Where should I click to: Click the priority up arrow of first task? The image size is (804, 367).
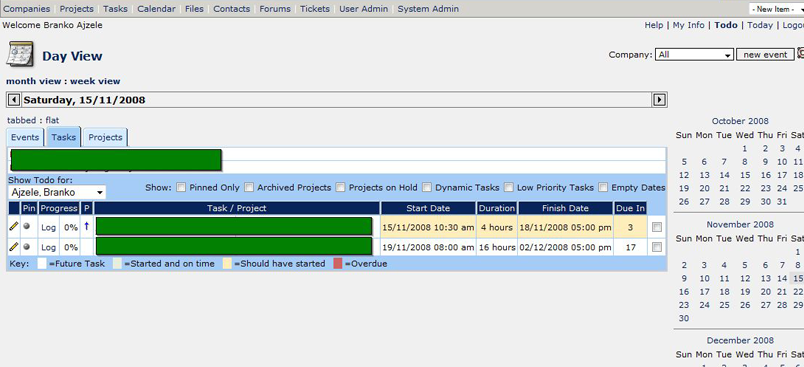point(86,226)
